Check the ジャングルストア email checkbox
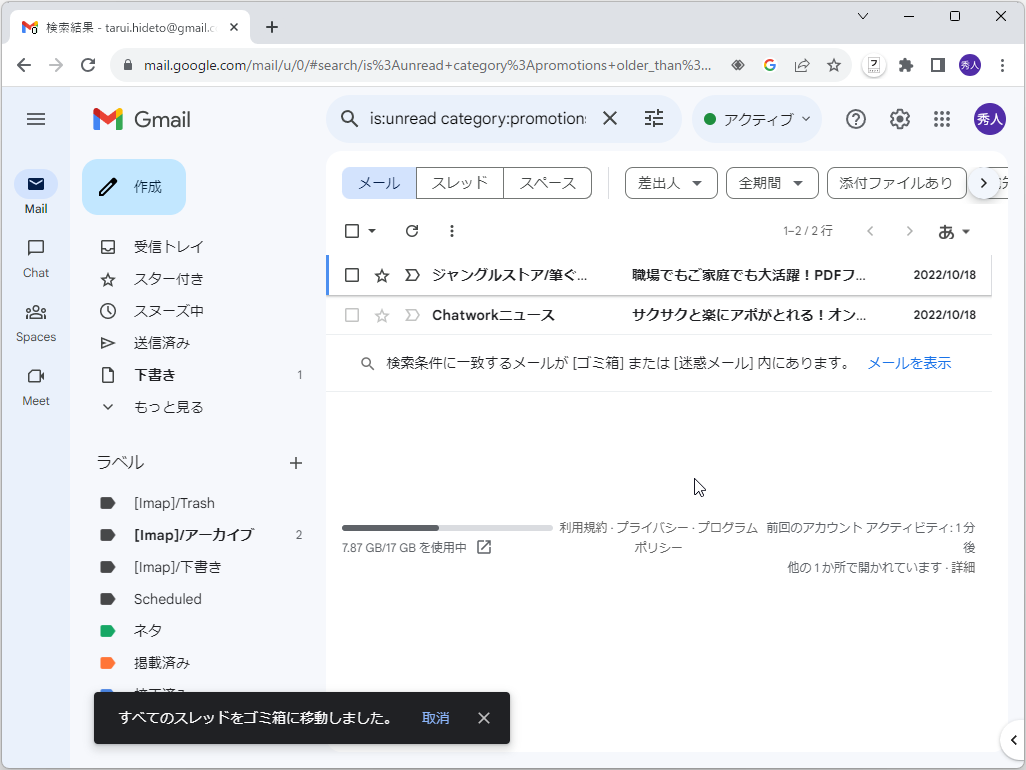1026x770 pixels. (x=351, y=274)
